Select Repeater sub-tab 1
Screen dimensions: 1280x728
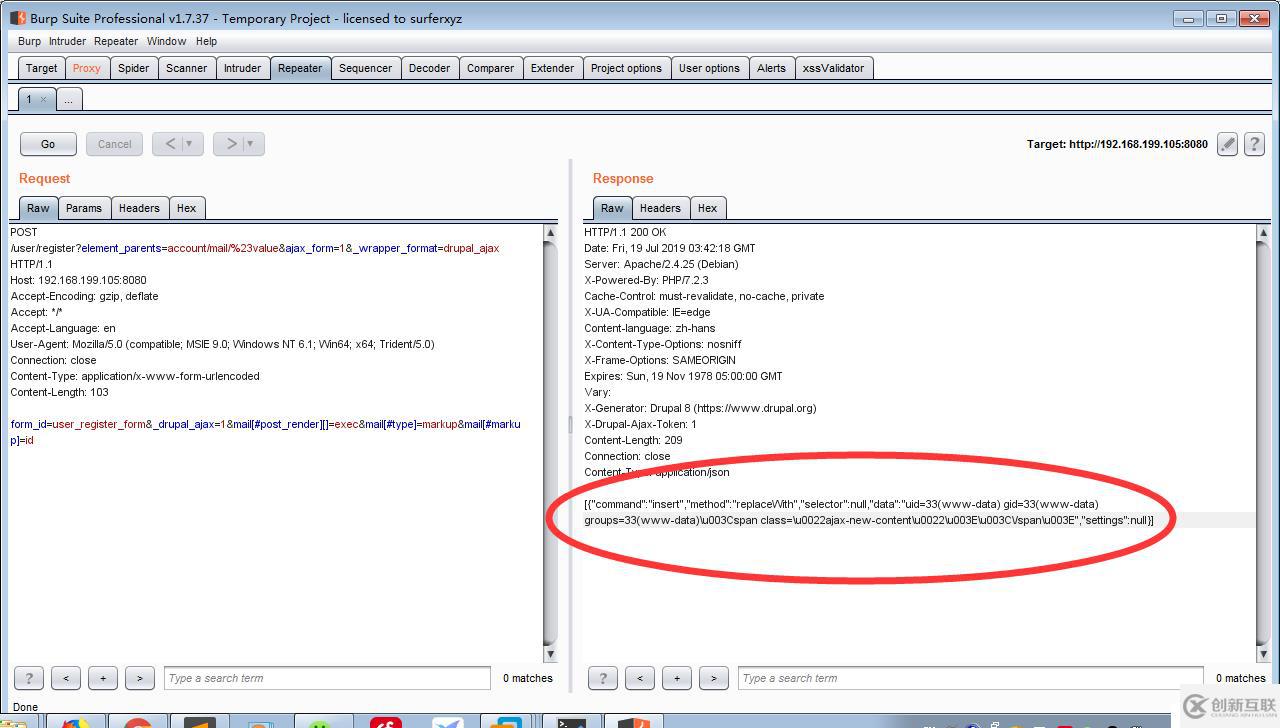pos(29,99)
